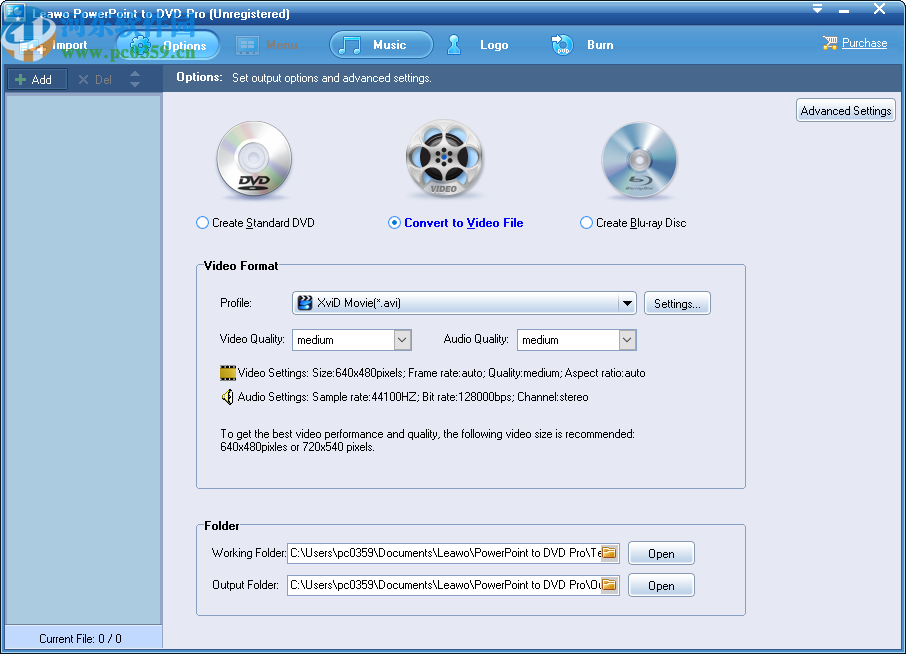Screen dimensions: 906x654
Task: Open Advanced Settings
Action: pyautogui.click(x=845, y=110)
